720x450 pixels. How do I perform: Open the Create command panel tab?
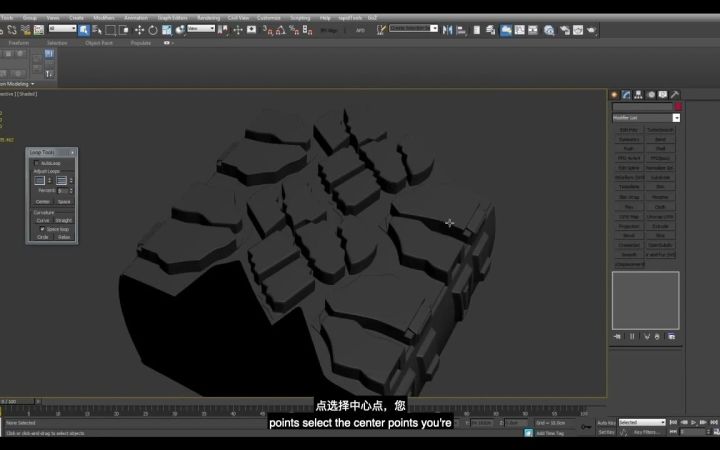[x=614, y=95]
